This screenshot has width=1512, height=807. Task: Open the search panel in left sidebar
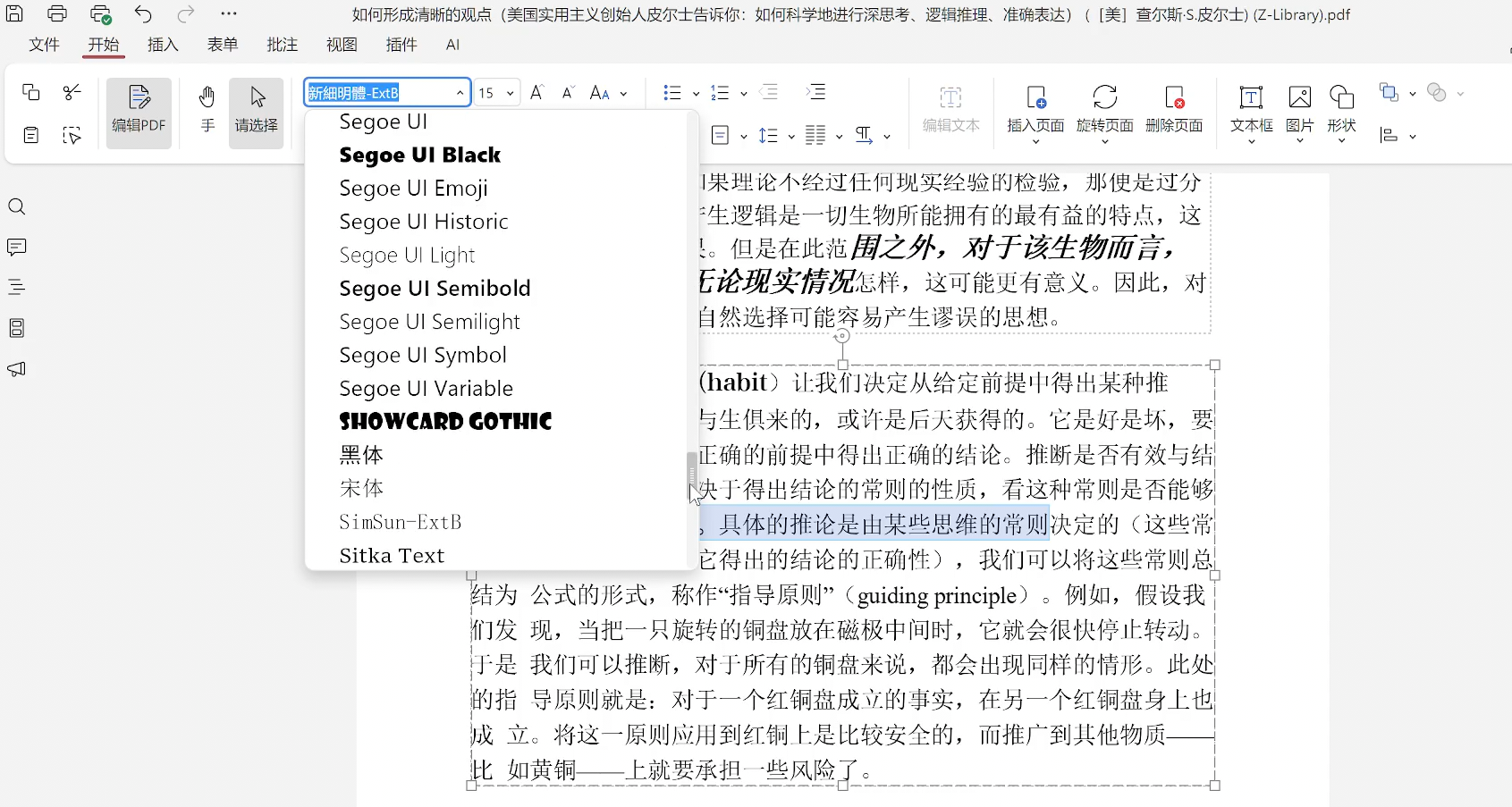[x=17, y=207]
